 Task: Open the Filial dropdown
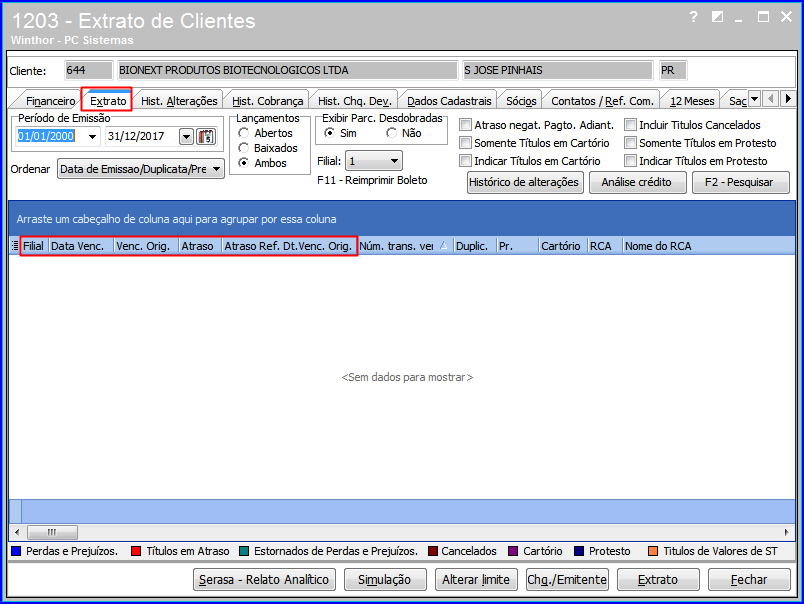pos(374,161)
